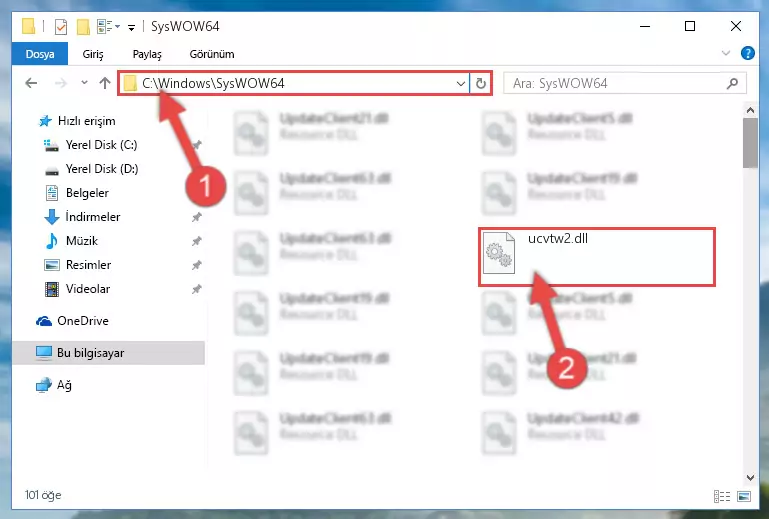The height and width of the screenshot is (519, 769).
Task: Click the 101 öğe status bar text
Action: [43, 495]
